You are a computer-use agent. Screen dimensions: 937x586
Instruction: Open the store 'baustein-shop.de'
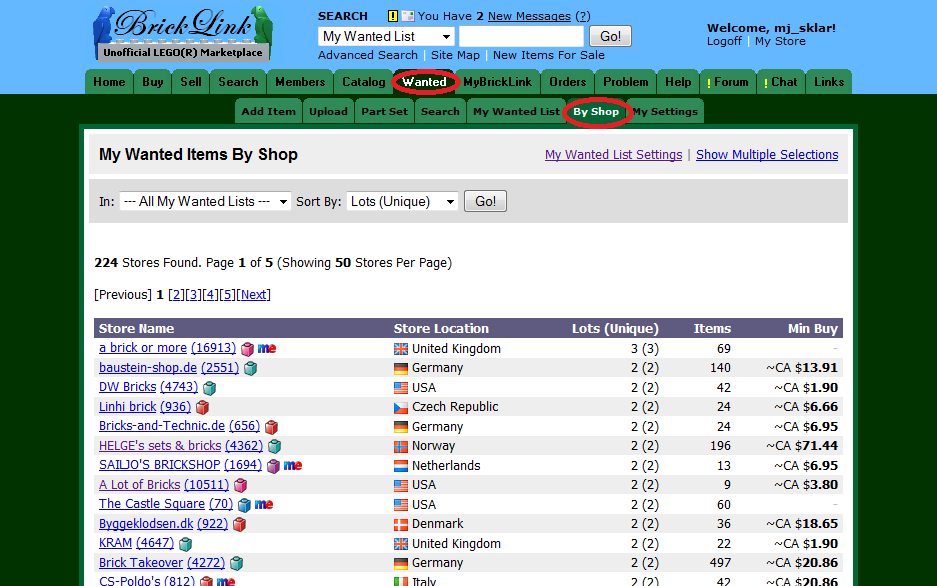click(148, 368)
